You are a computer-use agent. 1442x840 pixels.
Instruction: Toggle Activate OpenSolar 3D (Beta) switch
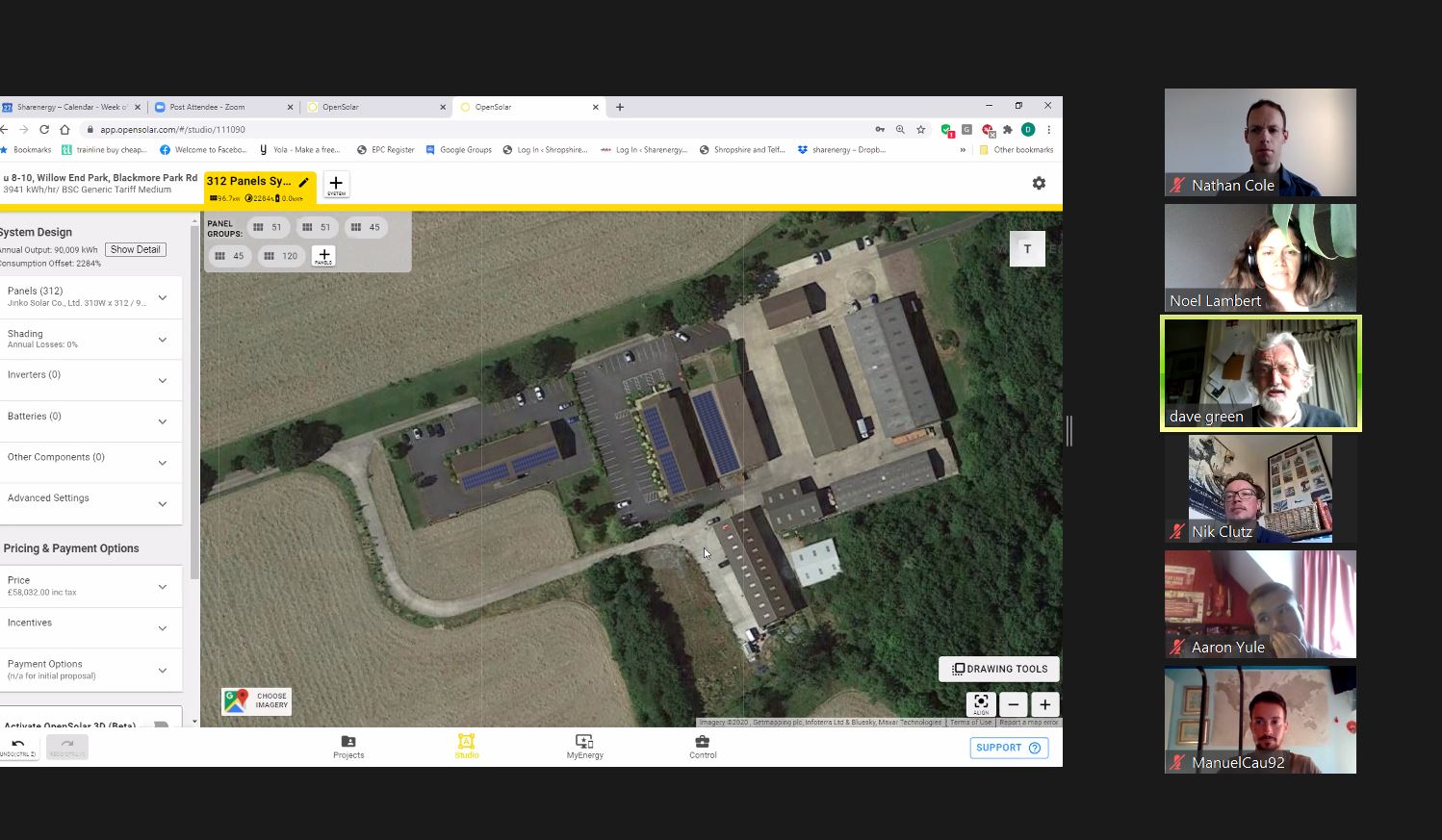161,725
